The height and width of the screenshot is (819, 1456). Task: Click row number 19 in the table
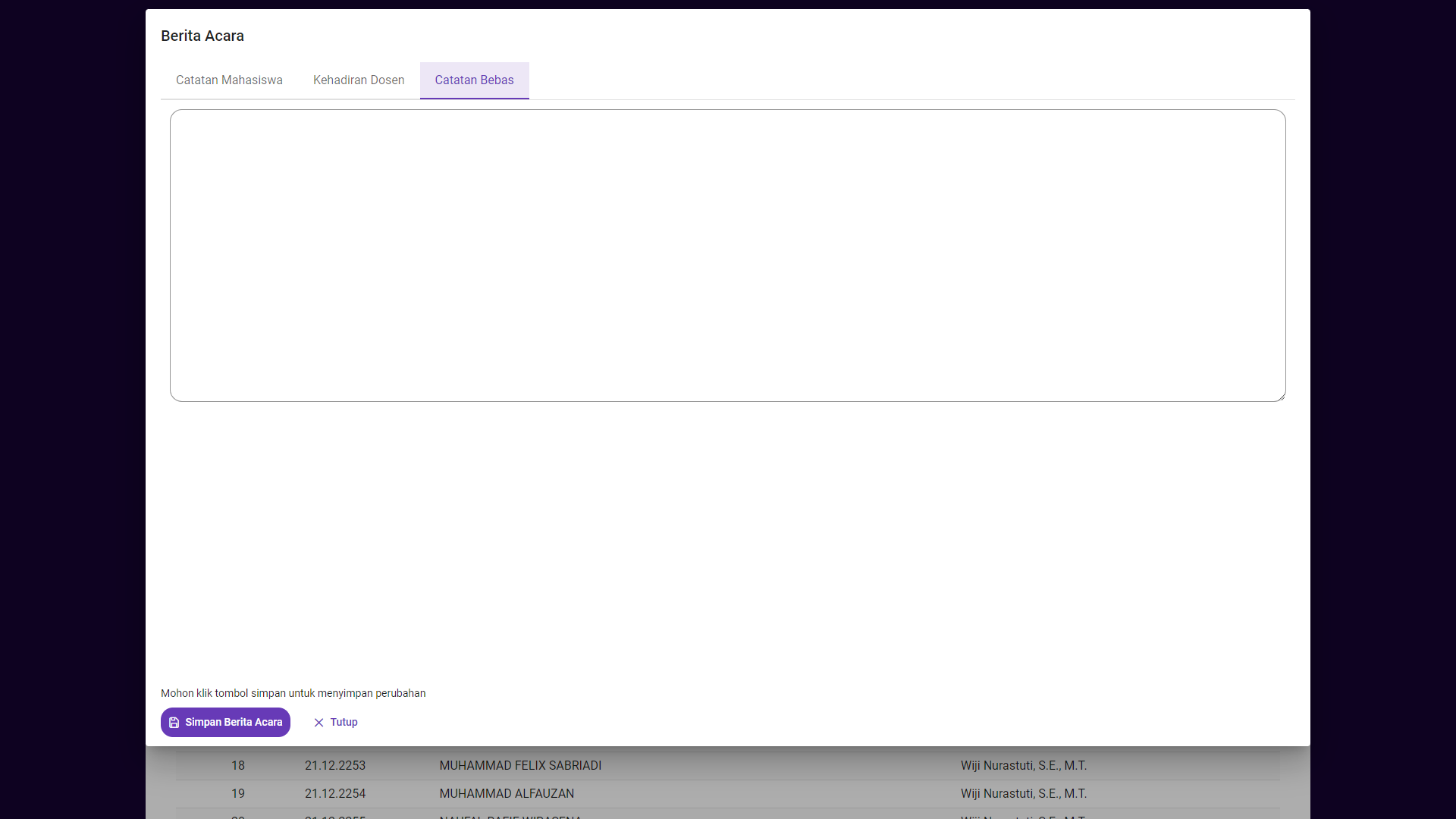[x=238, y=794]
